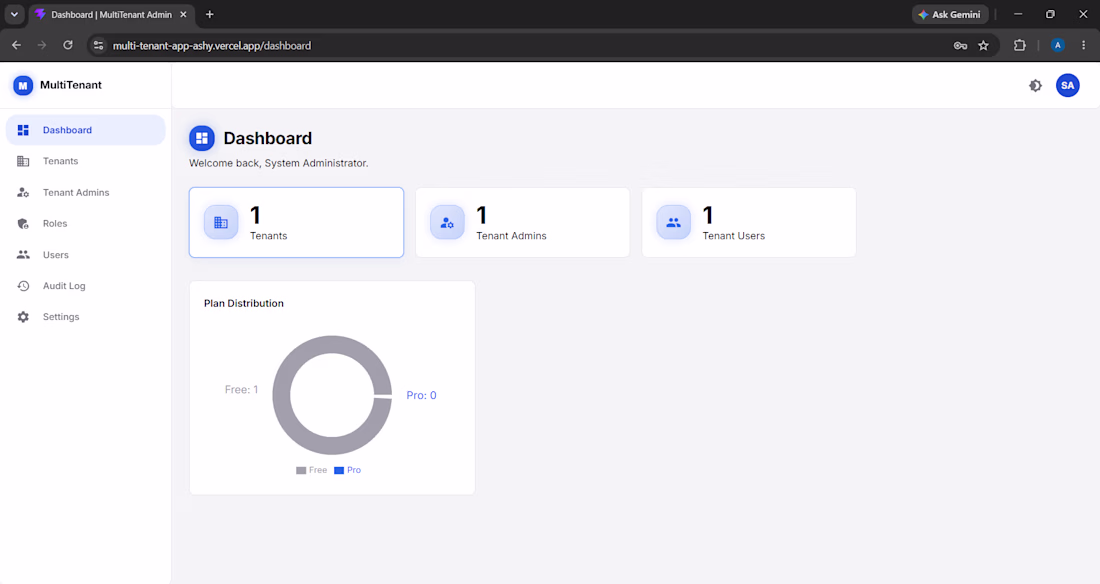Click the building icon on Tenants card
Viewport: 1100px width, 584px height.
click(x=221, y=223)
